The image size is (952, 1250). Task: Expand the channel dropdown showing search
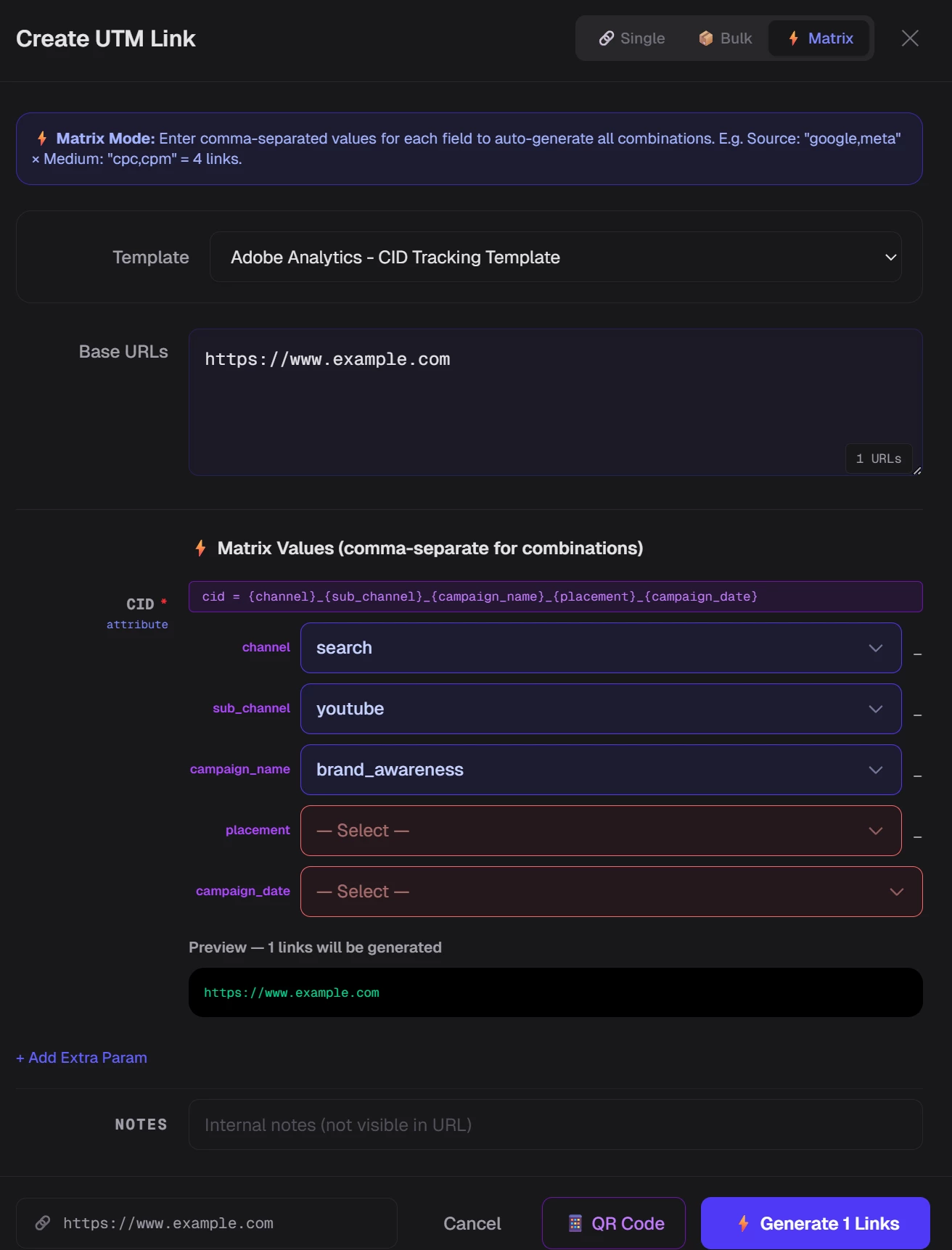(601, 648)
